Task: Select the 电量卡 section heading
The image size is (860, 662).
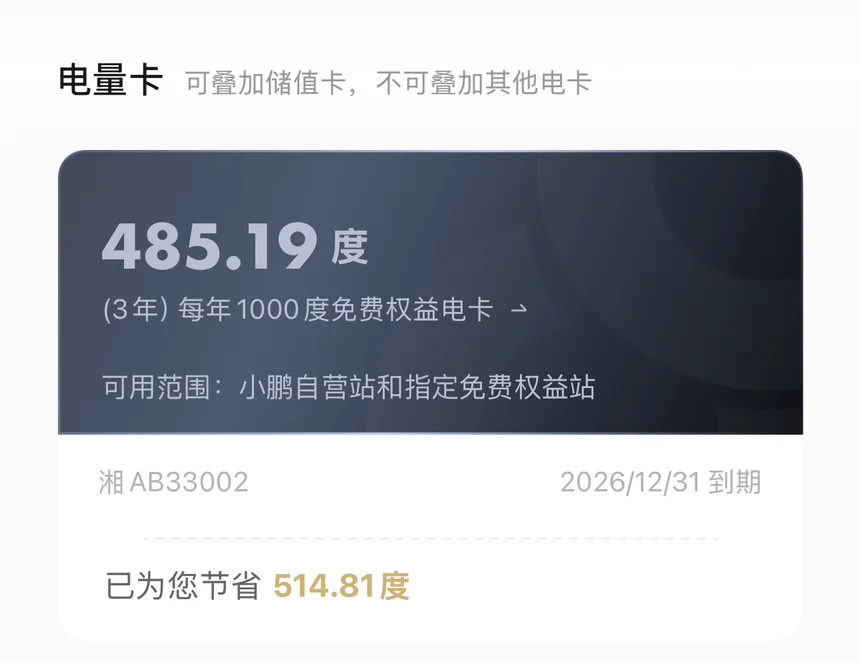Action: coord(110,80)
